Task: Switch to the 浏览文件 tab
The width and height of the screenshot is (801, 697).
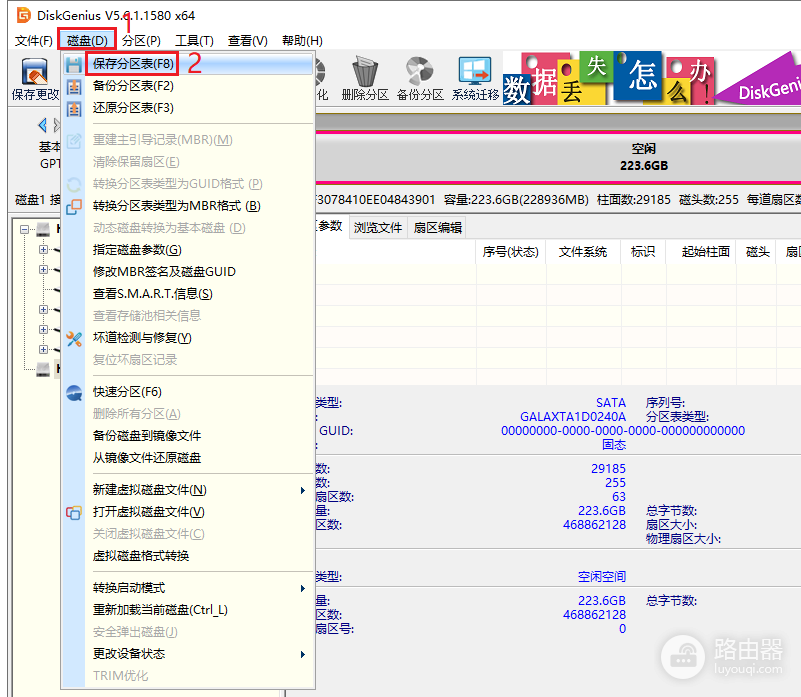Action: point(378,228)
